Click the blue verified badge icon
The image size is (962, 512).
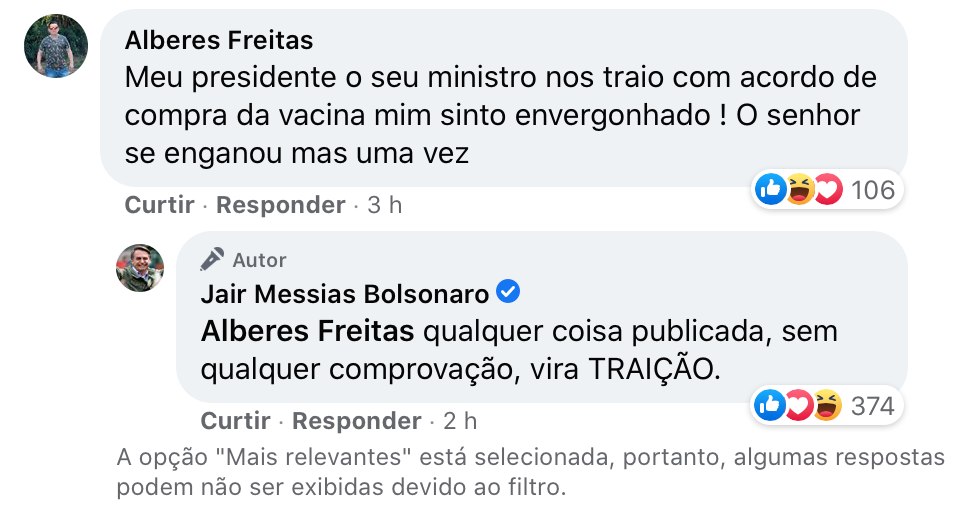508,293
